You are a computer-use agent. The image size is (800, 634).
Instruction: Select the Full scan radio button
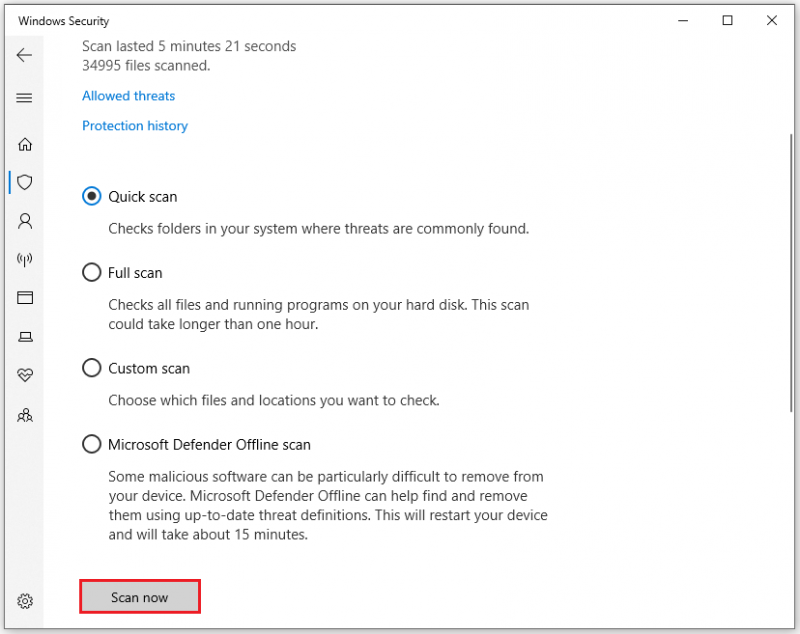click(x=91, y=272)
